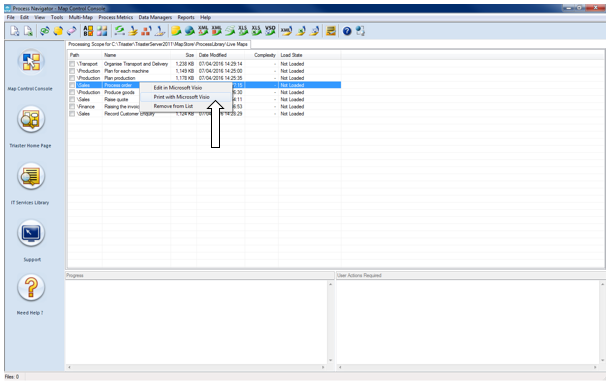
Task: Click the VSD export toolbar icon
Action: 270,31
